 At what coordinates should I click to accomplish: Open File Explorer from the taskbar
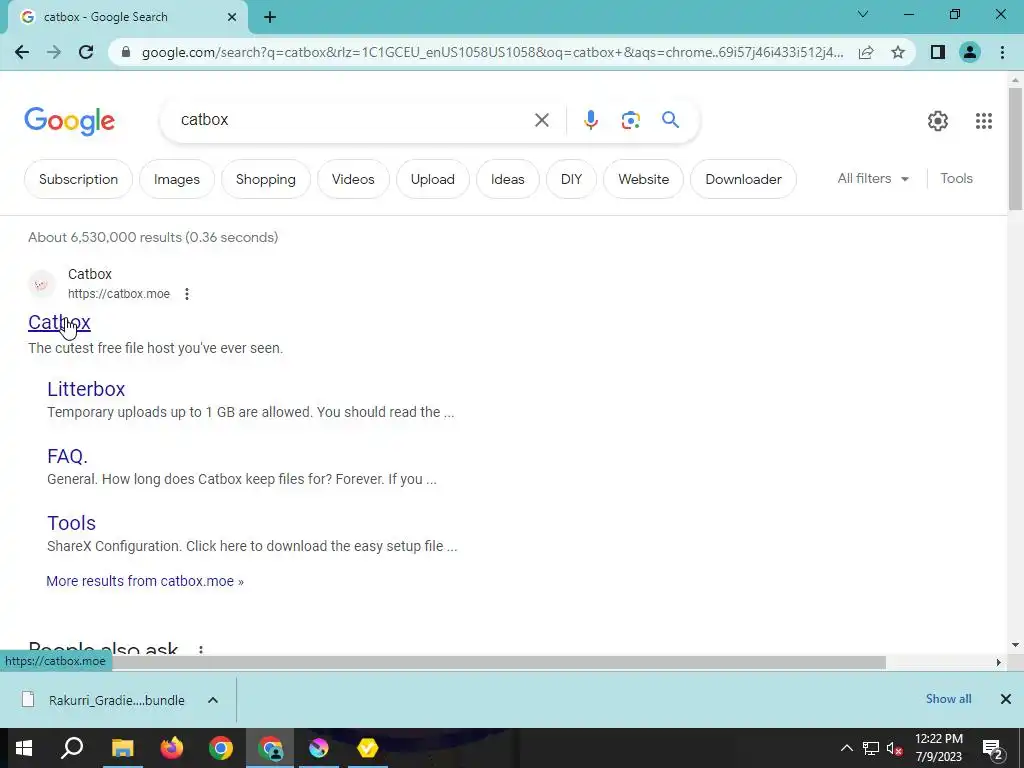(x=122, y=748)
